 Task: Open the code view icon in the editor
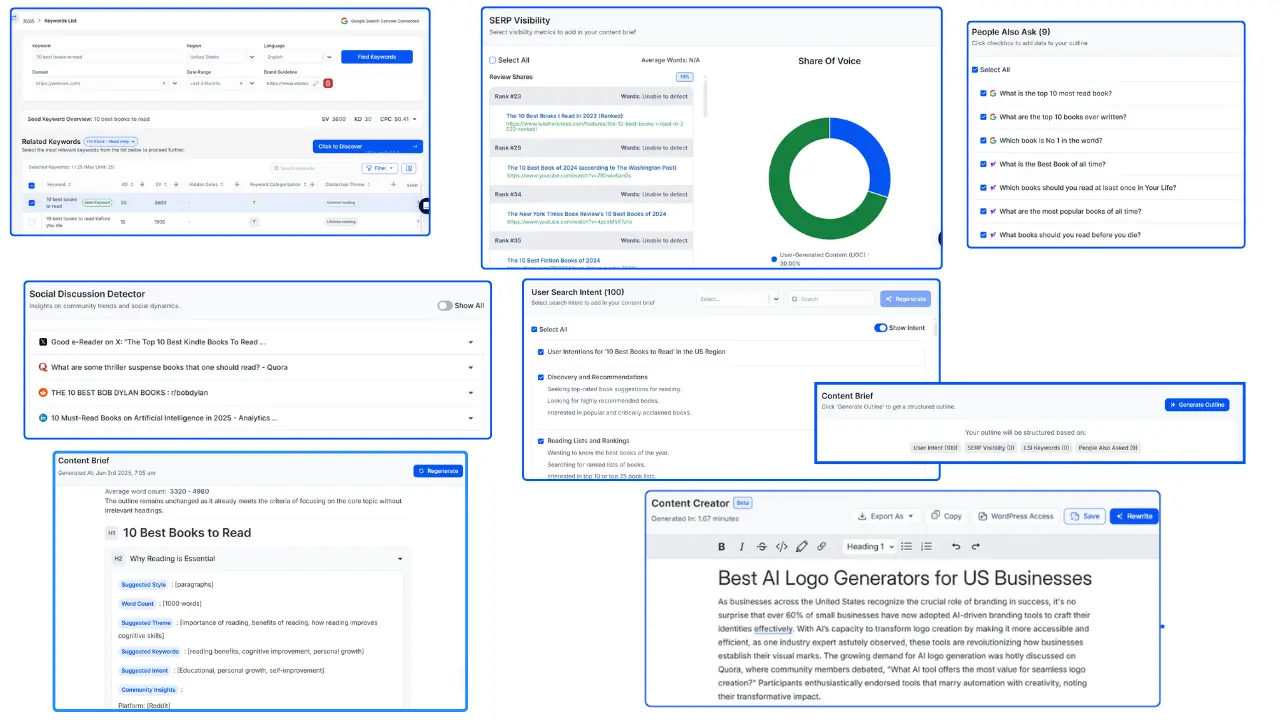(x=782, y=546)
